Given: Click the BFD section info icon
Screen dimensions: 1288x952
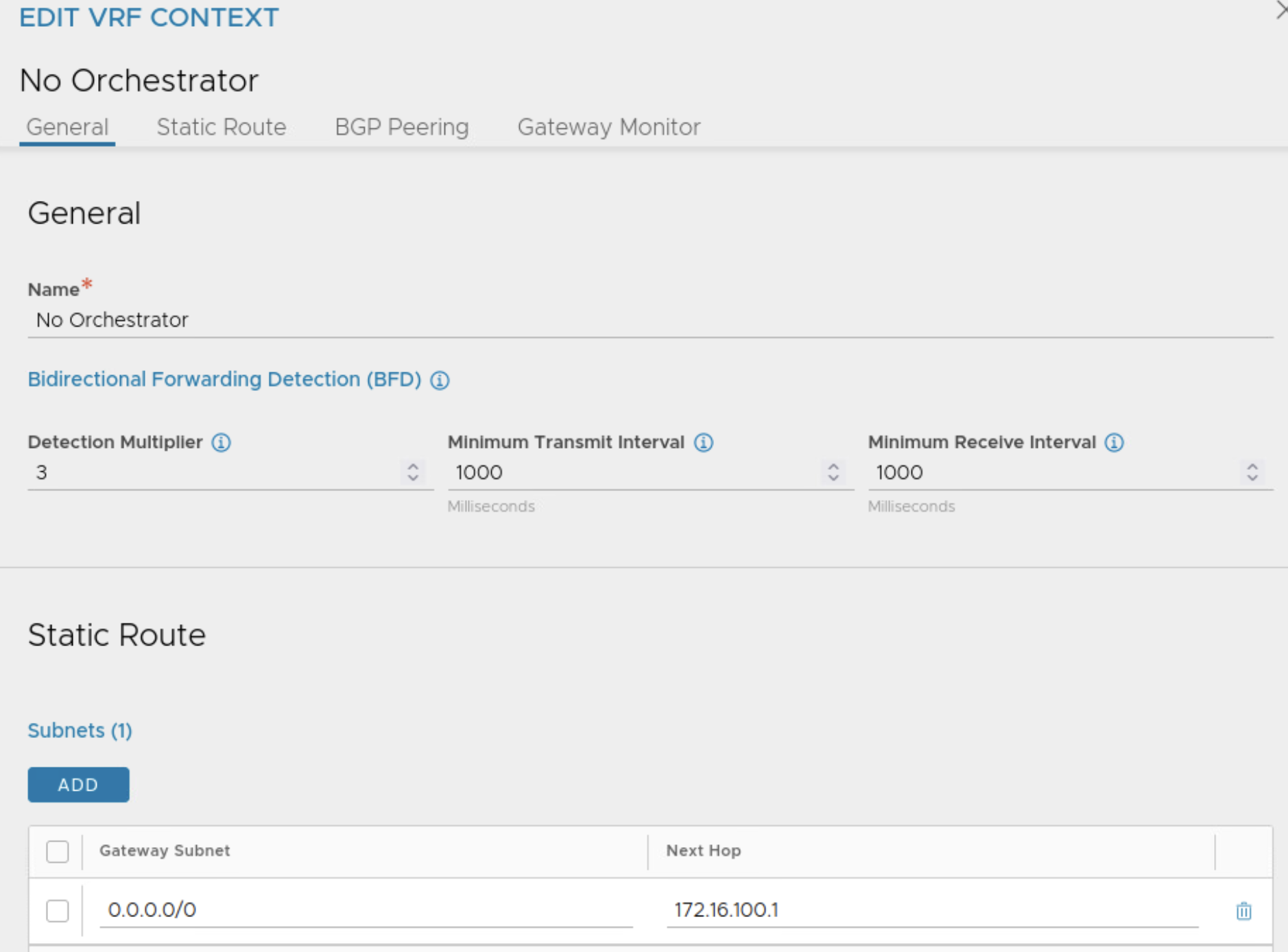Looking at the screenshot, I should click(440, 380).
